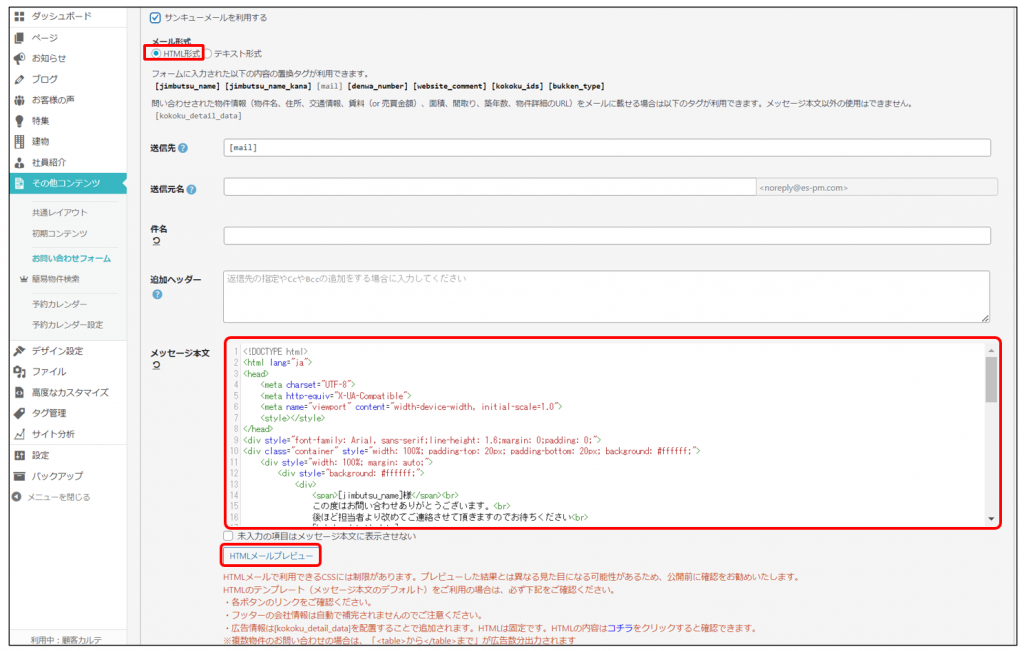
Task: Click the 建物 building icon
Action: (x=19, y=141)
